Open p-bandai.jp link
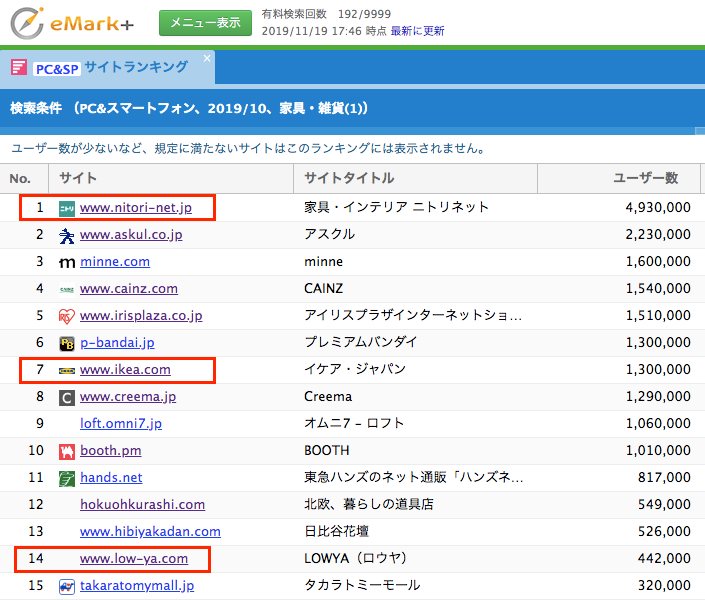Image resolution: width=705 pixels, height=600 pixels. point(117,343)
